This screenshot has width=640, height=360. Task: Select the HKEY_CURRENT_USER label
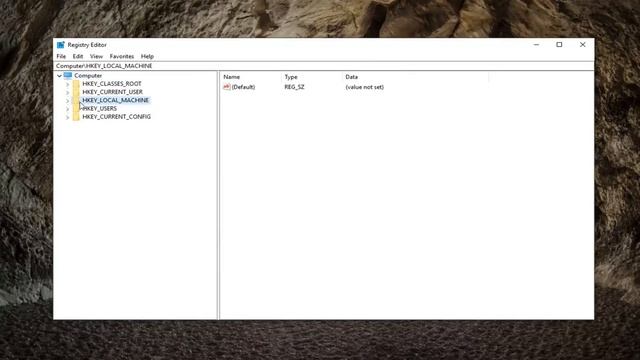click(x=113, y=92)
